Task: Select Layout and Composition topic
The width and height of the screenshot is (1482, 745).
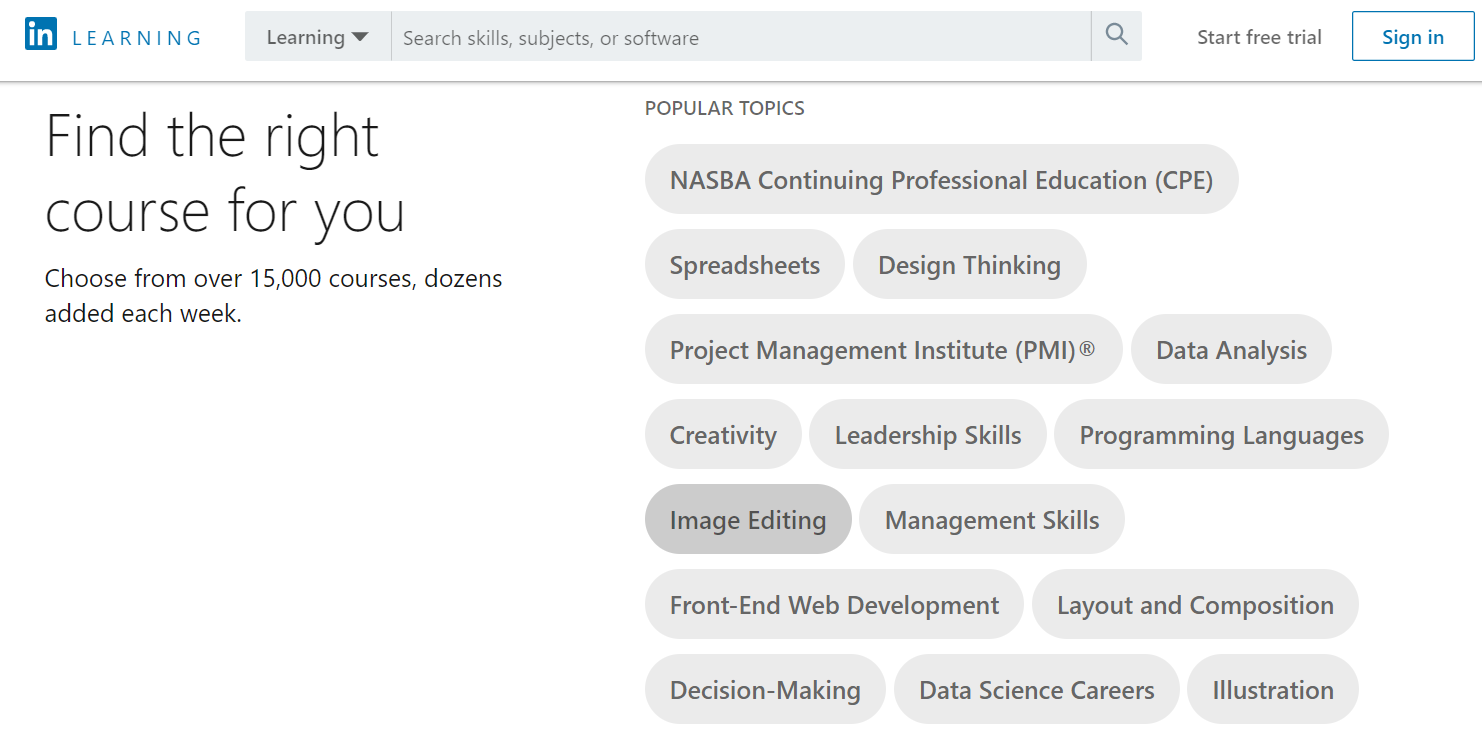Action: pyautogui.click(x=1195, y=605)
